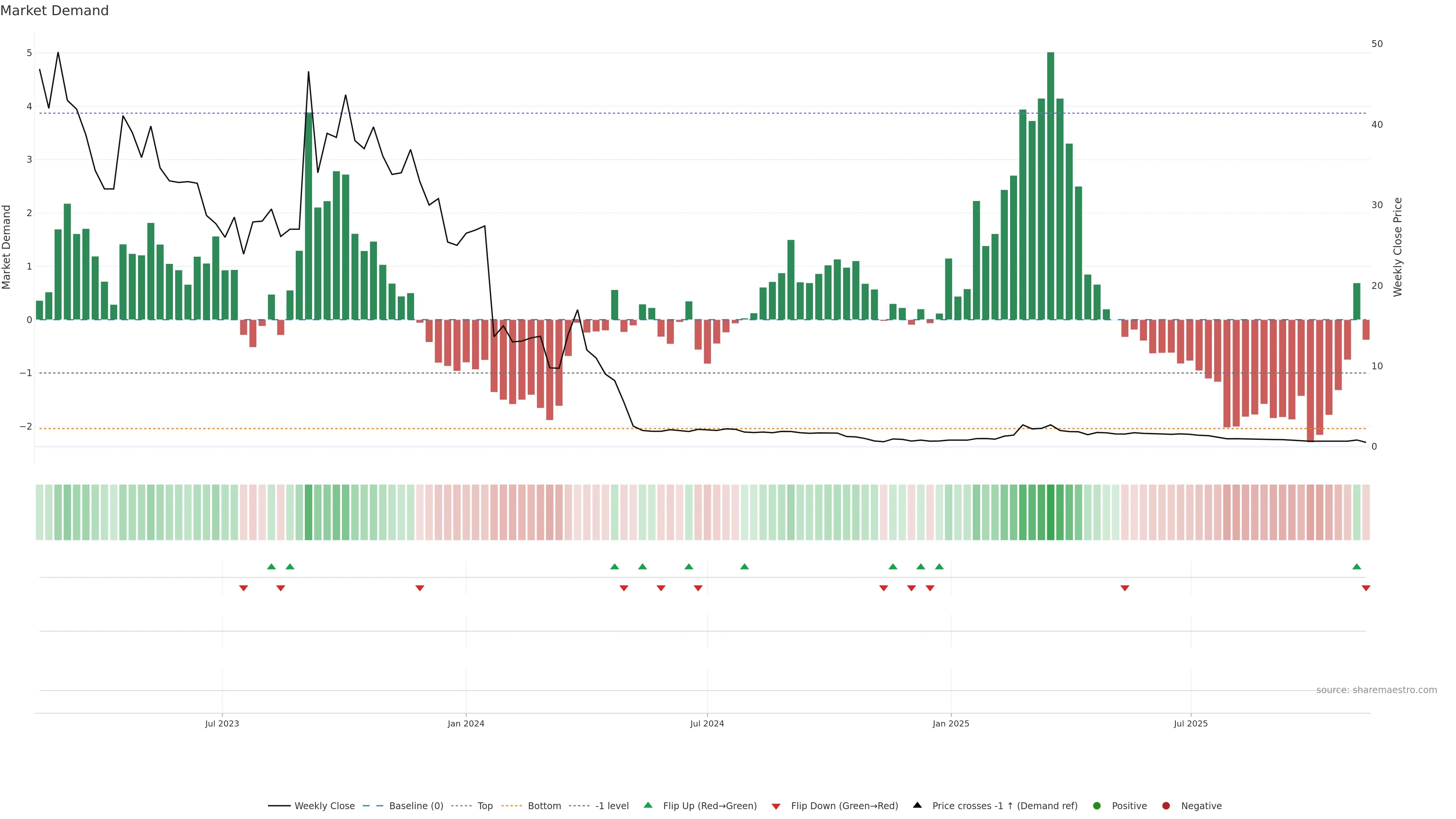The image size is (1456, 819).
Task: Click the red Flip Down triangle legend icon
Action: pos(776,806)
